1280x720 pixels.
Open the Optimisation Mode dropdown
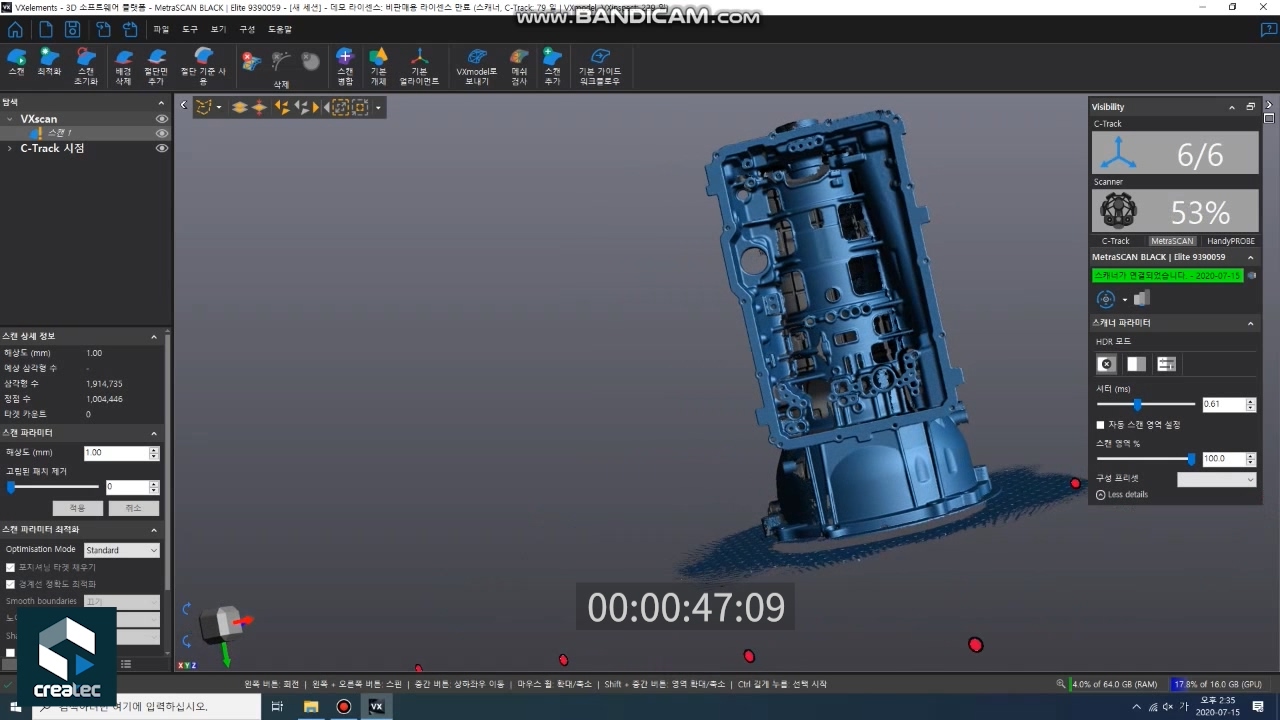[x=121, y=550]
